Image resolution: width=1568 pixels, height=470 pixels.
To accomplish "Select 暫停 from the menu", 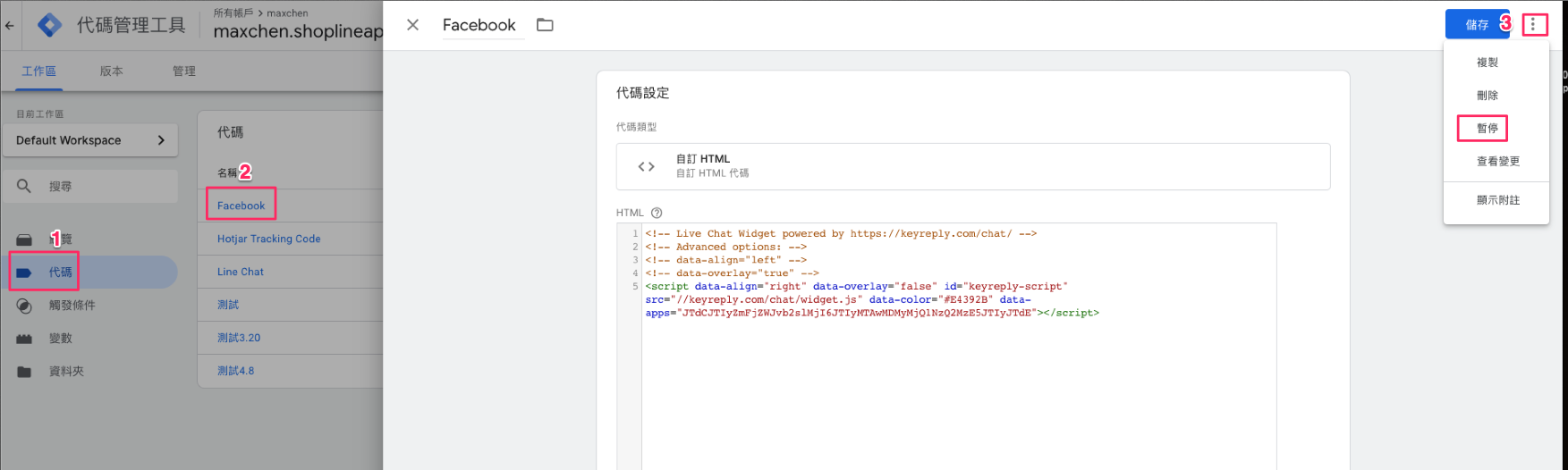I will 1487,129.
